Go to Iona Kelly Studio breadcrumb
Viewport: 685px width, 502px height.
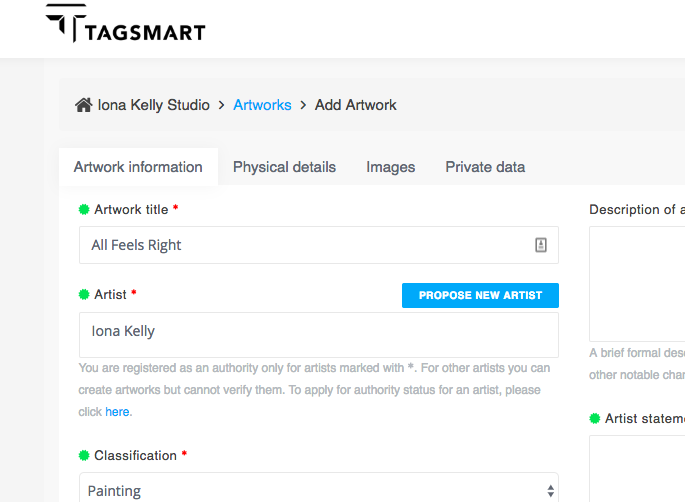(x=153, y=105)
